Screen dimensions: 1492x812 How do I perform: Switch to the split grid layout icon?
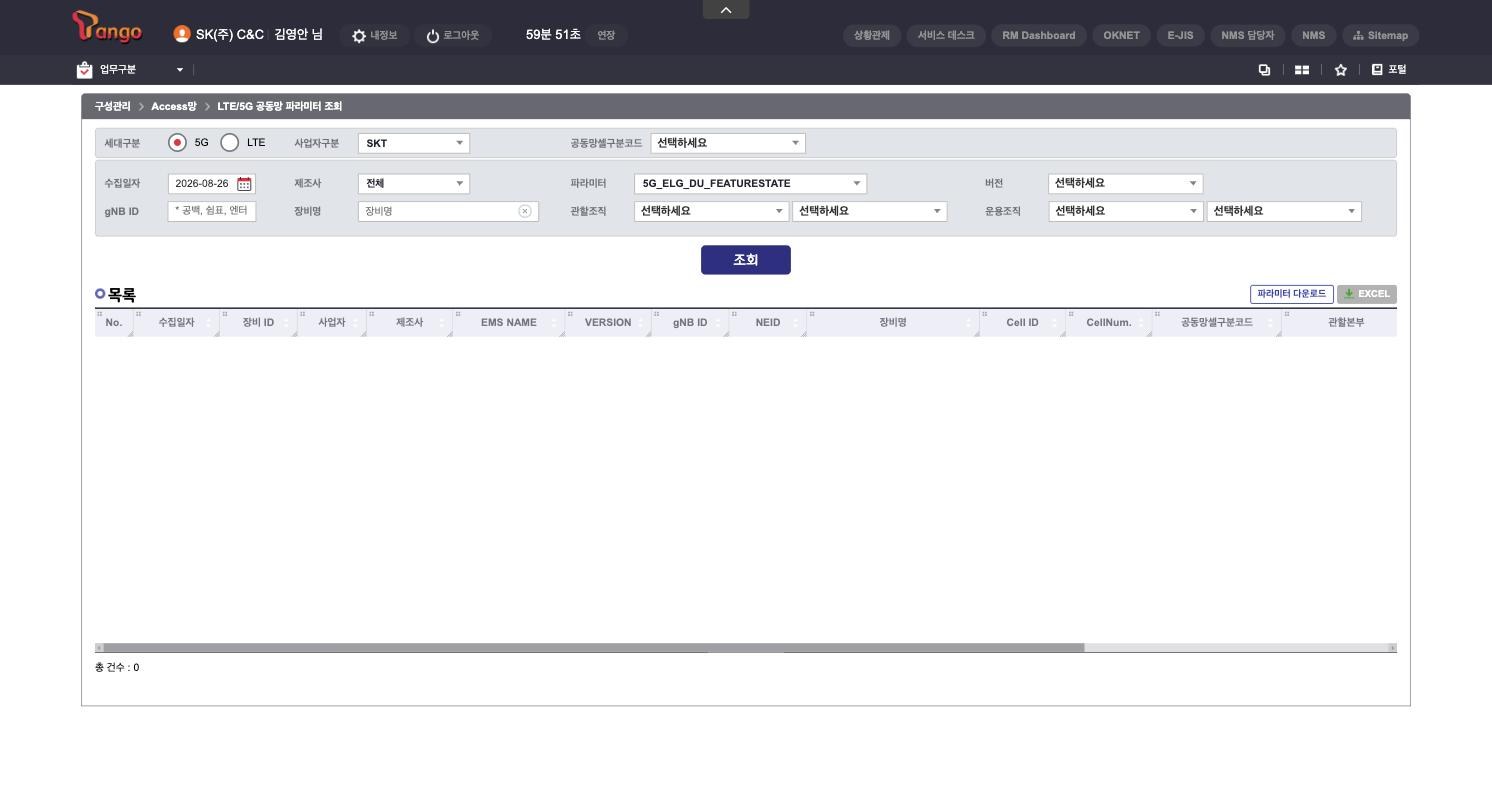pos(1302,70)
